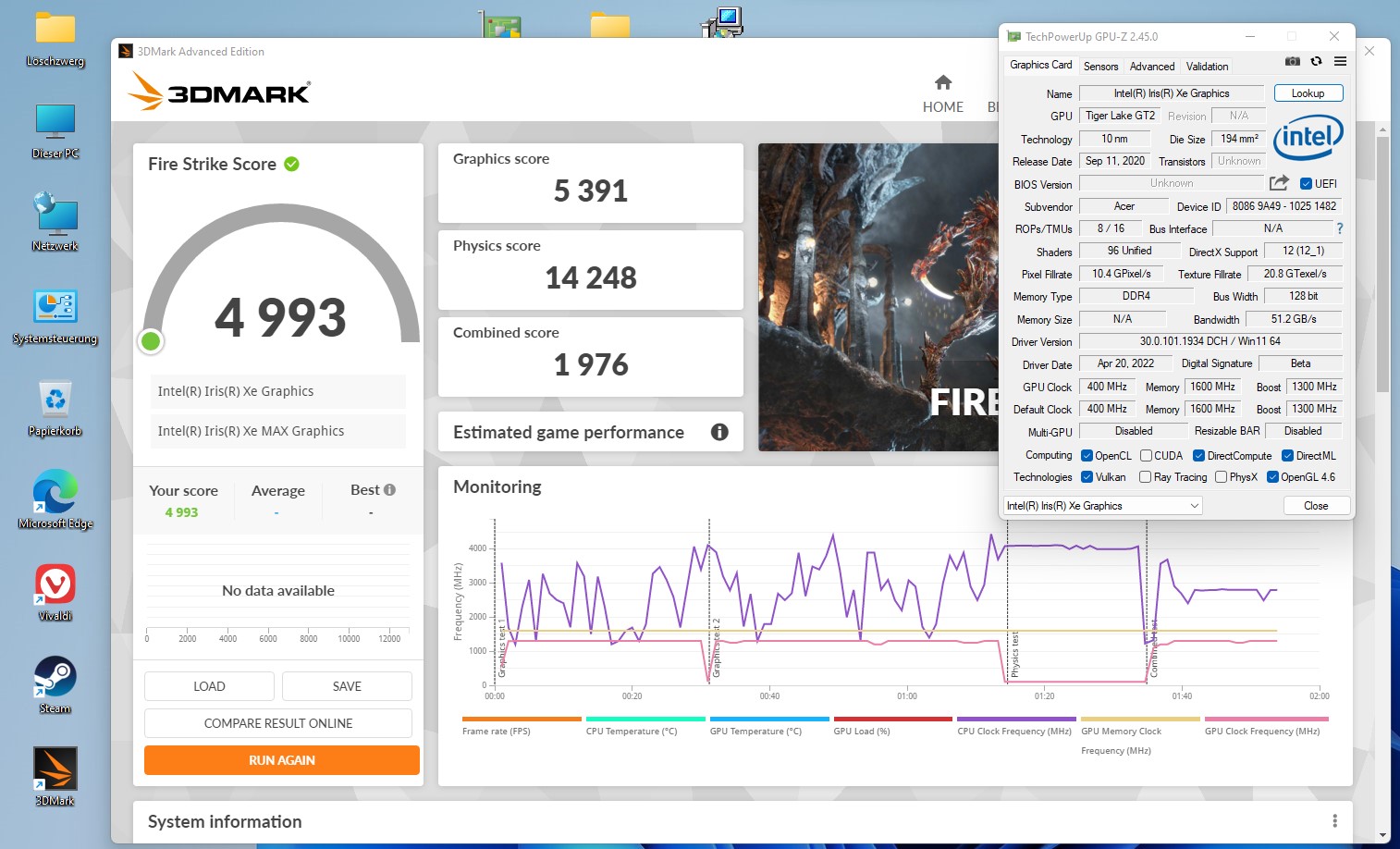Open System information three-dot menu
The image size is (1400, 849).
tap(1334, 821)
